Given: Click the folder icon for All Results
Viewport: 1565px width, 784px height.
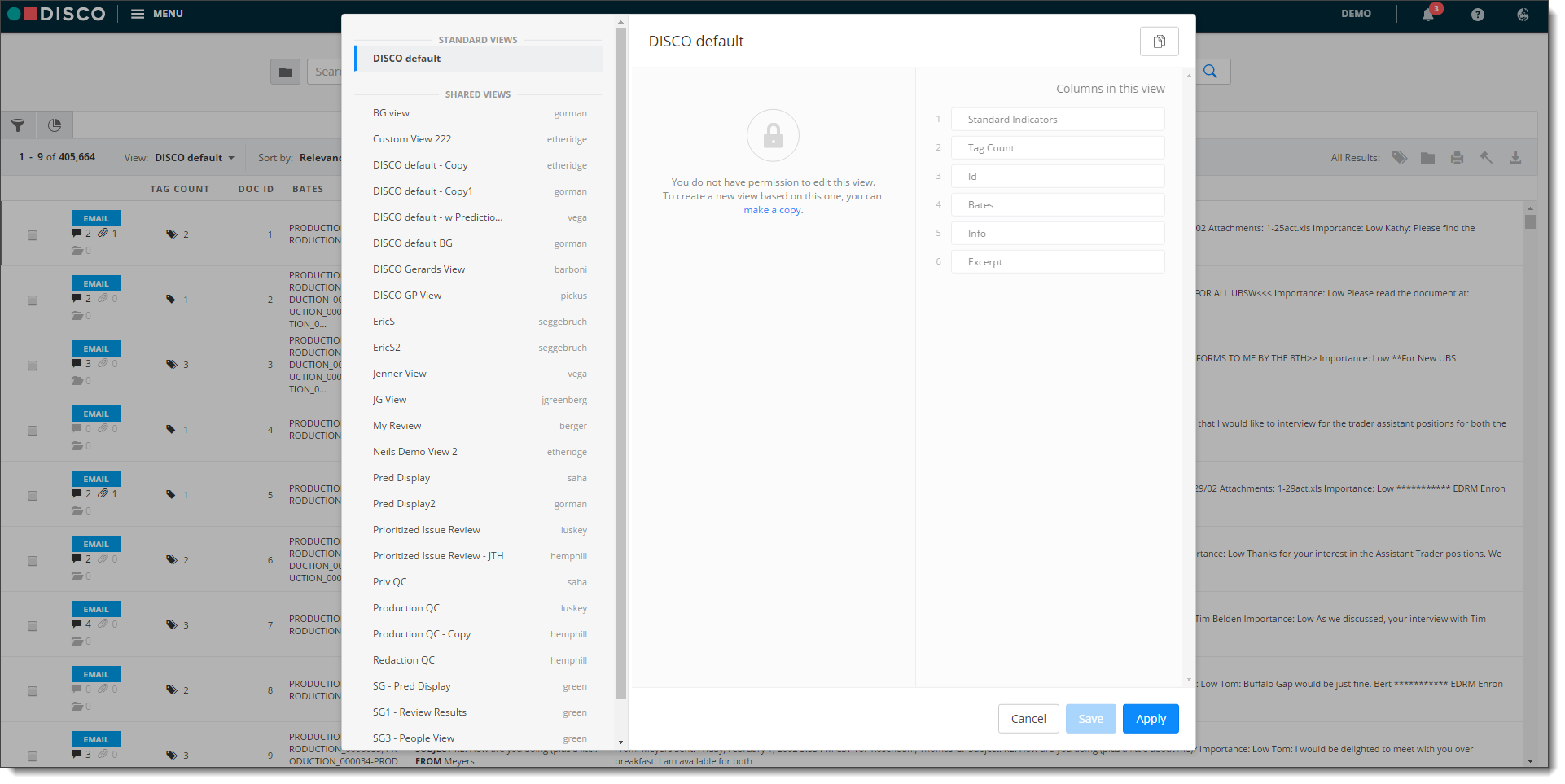Looking at the screenshot, I should tap(1428, 158).
